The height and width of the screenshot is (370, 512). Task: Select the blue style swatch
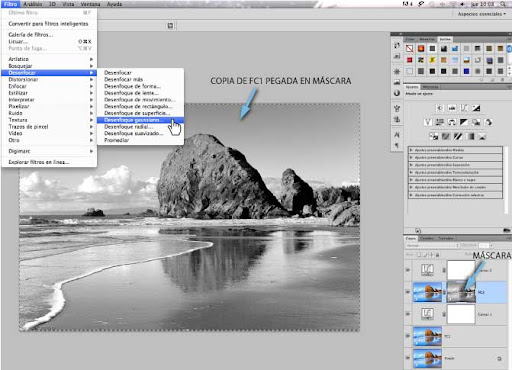[466, 71]
